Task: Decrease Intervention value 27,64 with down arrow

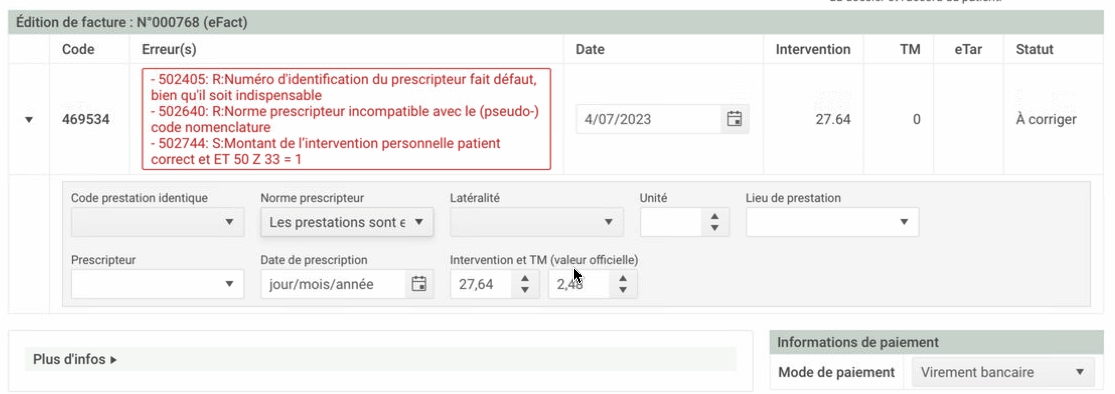Action: (525, 291)
